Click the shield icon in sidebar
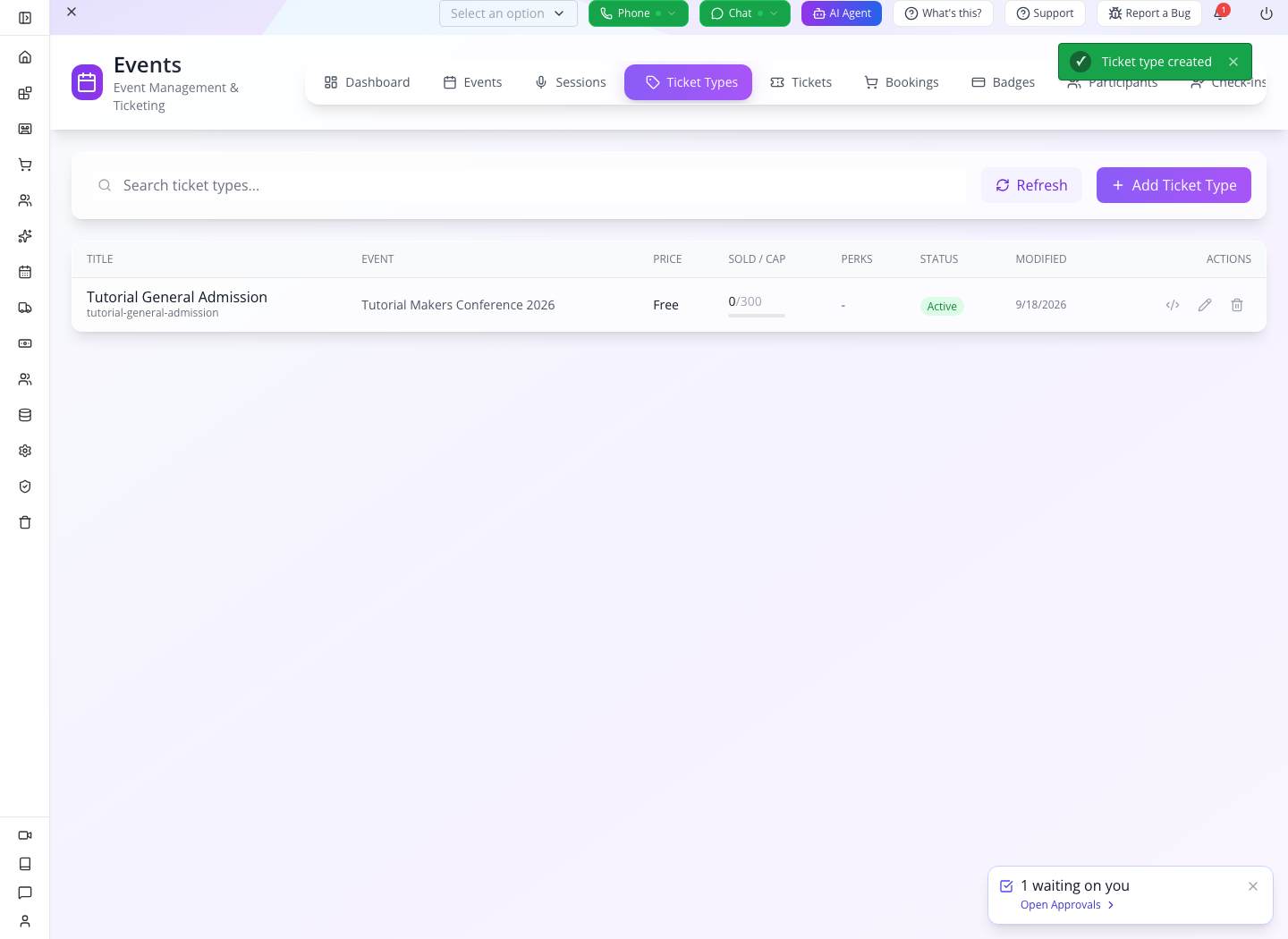Image resolution: width=1288 pixels, height=939 pixels. coord(25,486)
